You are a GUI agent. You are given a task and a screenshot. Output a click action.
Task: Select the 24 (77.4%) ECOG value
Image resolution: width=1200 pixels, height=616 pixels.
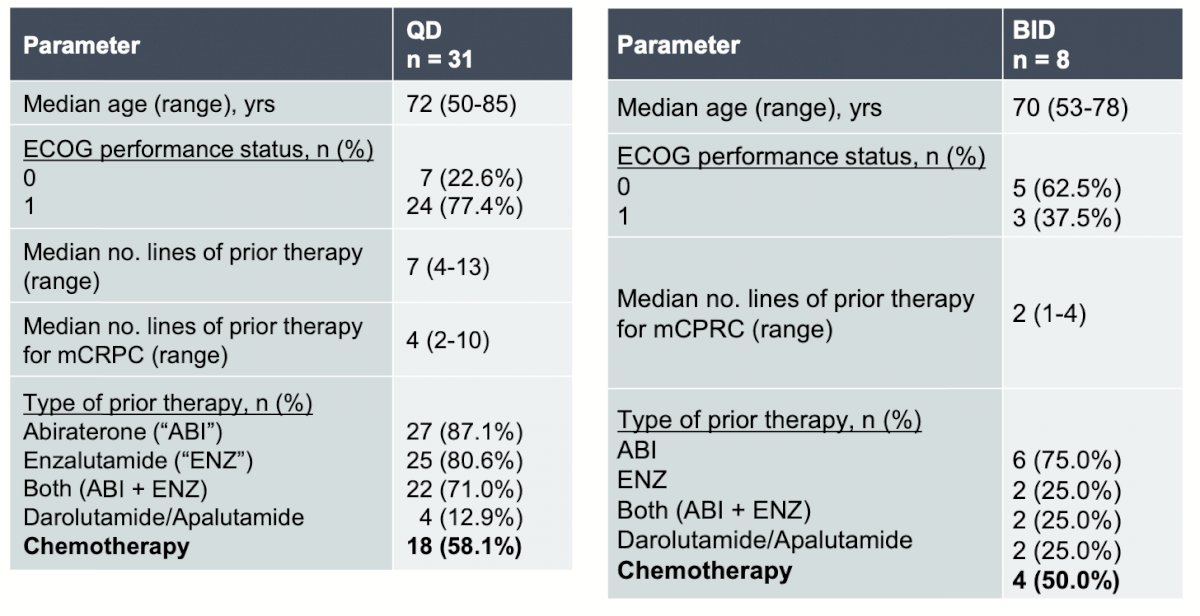(x=465, y=206)
